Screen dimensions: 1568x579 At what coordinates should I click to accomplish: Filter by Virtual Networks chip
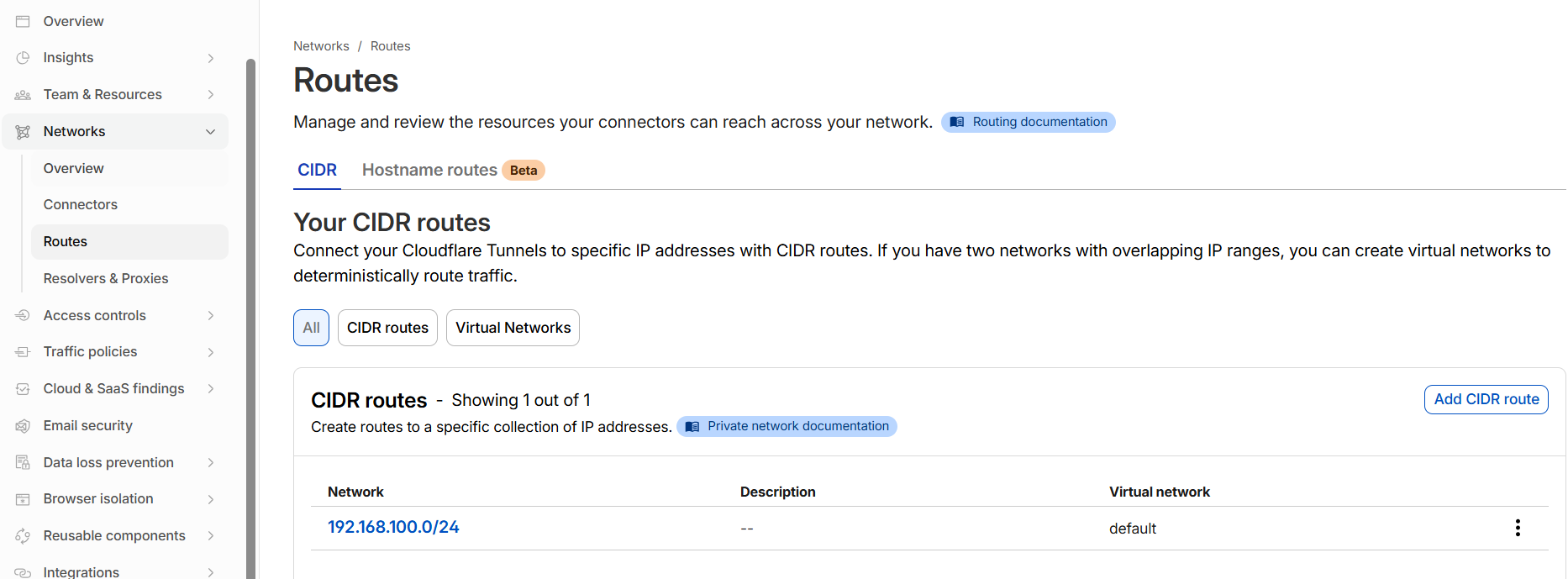(x=513, y=328)
